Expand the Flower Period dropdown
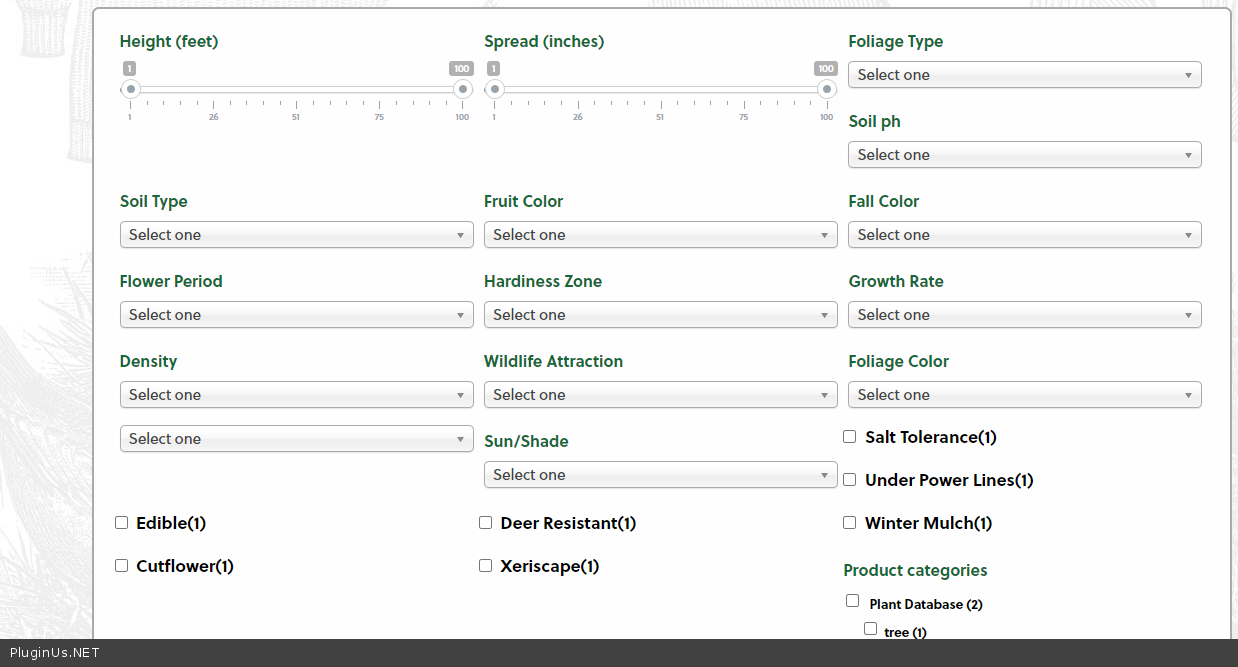Viewport: 1238px width, 667px height. tap(296, 315)
